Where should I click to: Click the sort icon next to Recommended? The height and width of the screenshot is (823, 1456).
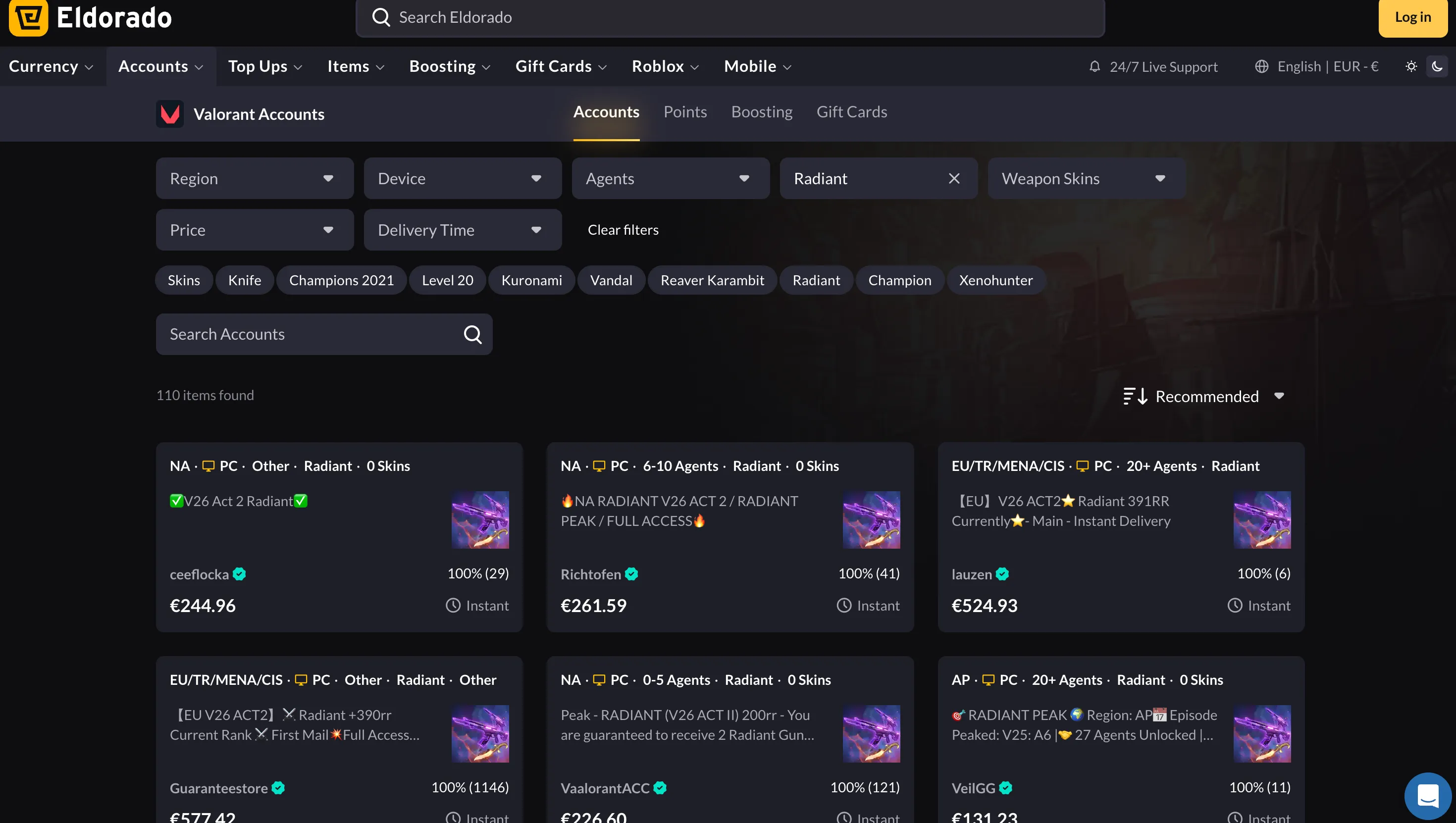pos(1135,396)
